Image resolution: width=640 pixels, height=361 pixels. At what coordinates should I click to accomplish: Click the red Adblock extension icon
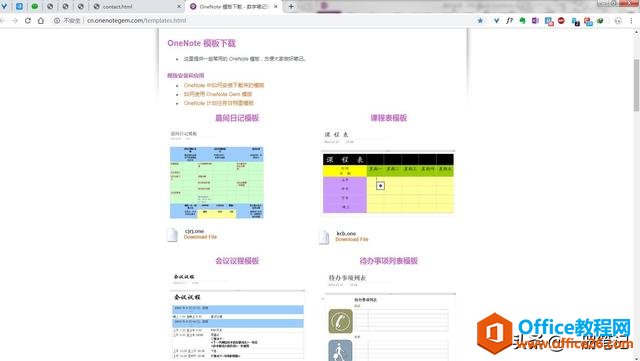[561, 20]
